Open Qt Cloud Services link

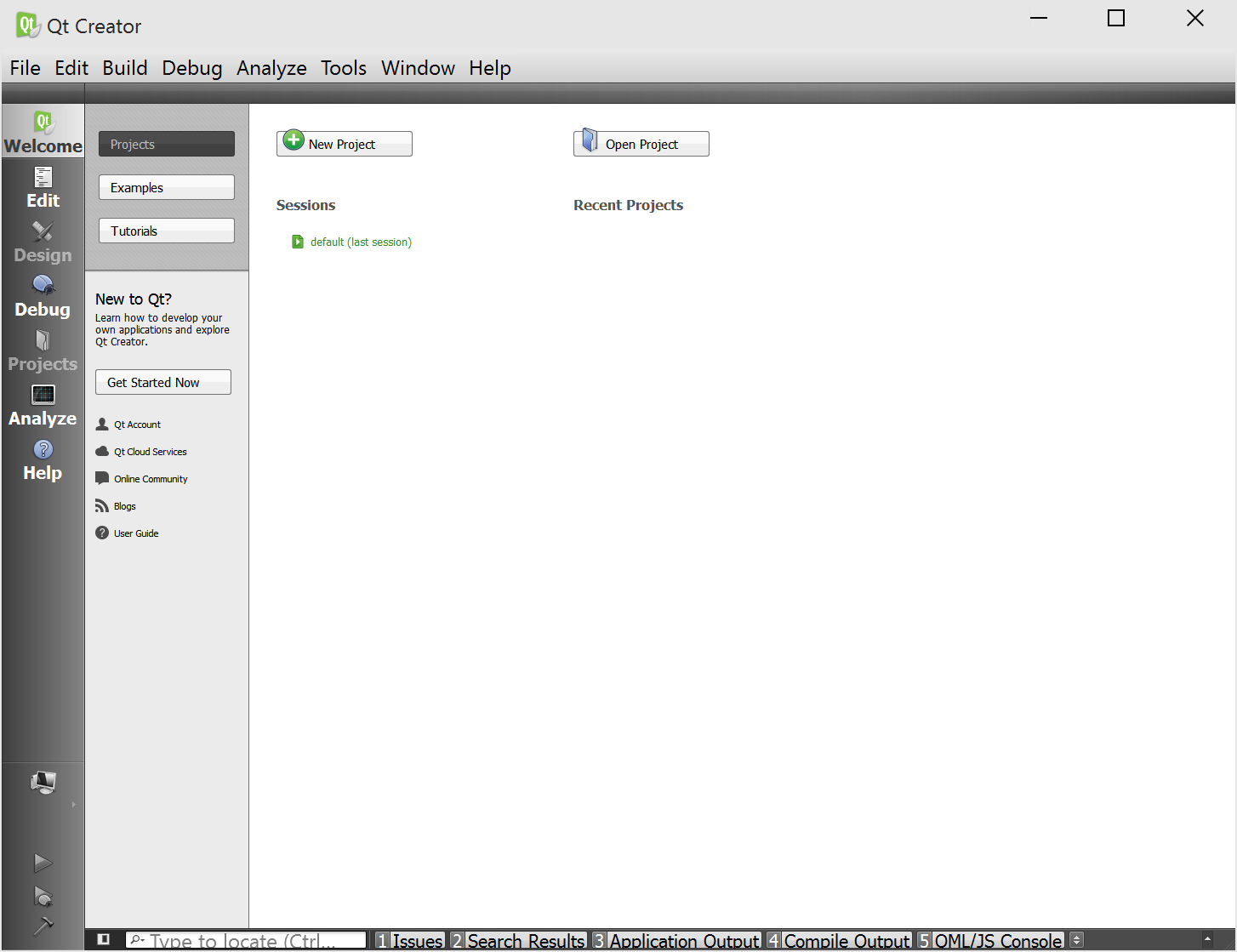pos(151,452)
